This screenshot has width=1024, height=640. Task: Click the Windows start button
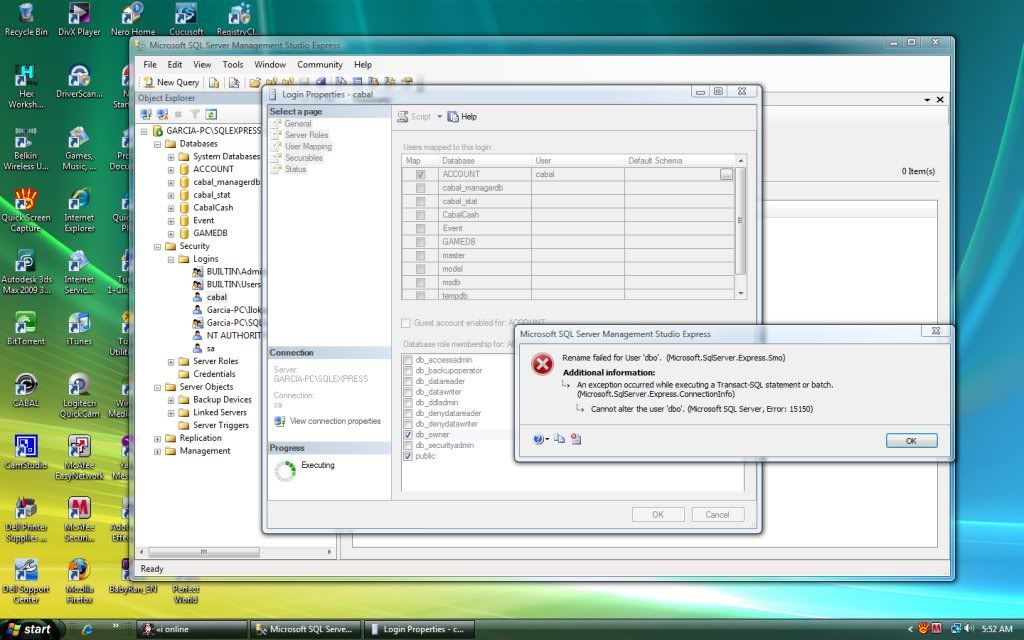pos(29,630)
